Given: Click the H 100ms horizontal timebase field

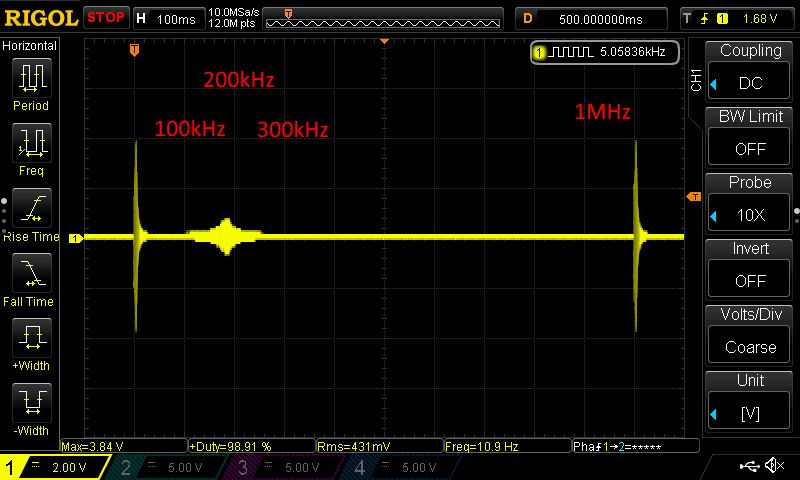Looking at the screenshot, I should coord(169,19).
